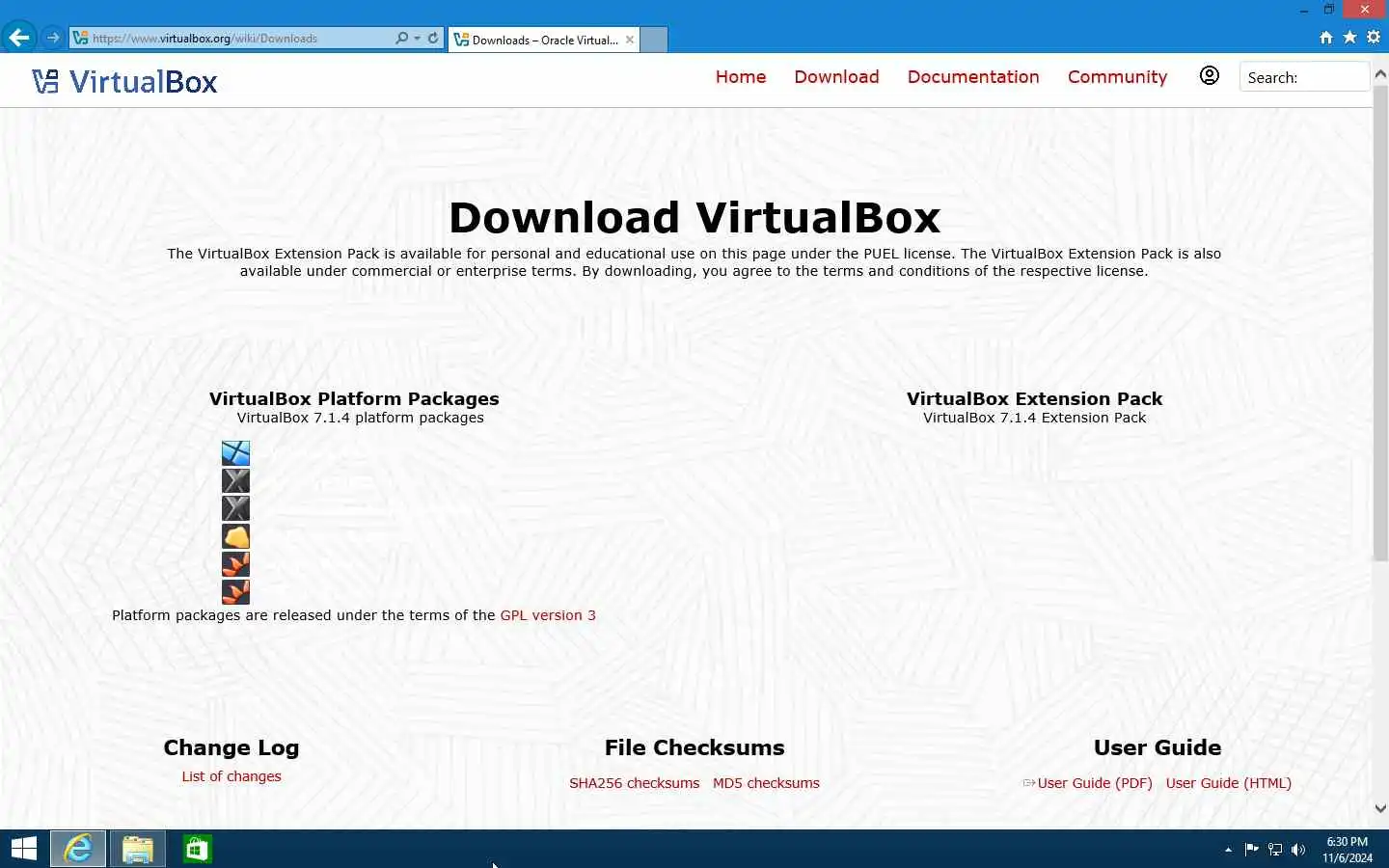Open browser Home icon
The width and height of the screenshot is (1389, 868).
coord(1325,38)
